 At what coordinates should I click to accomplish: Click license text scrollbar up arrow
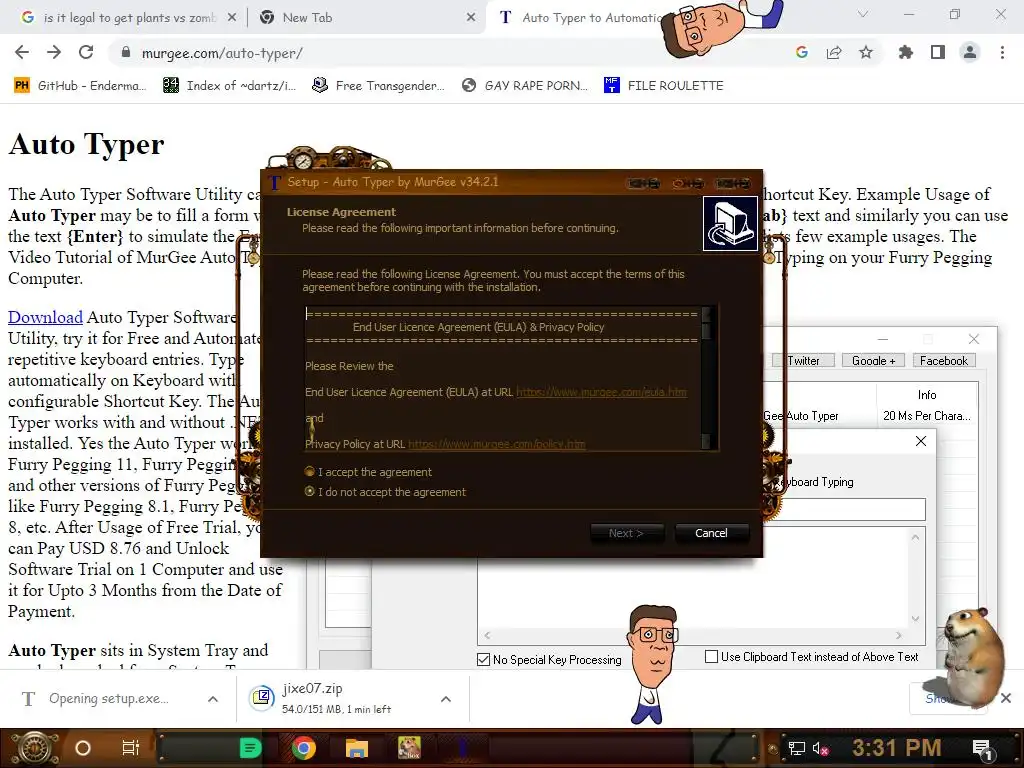pyautogui.click(x=706, y=314)
